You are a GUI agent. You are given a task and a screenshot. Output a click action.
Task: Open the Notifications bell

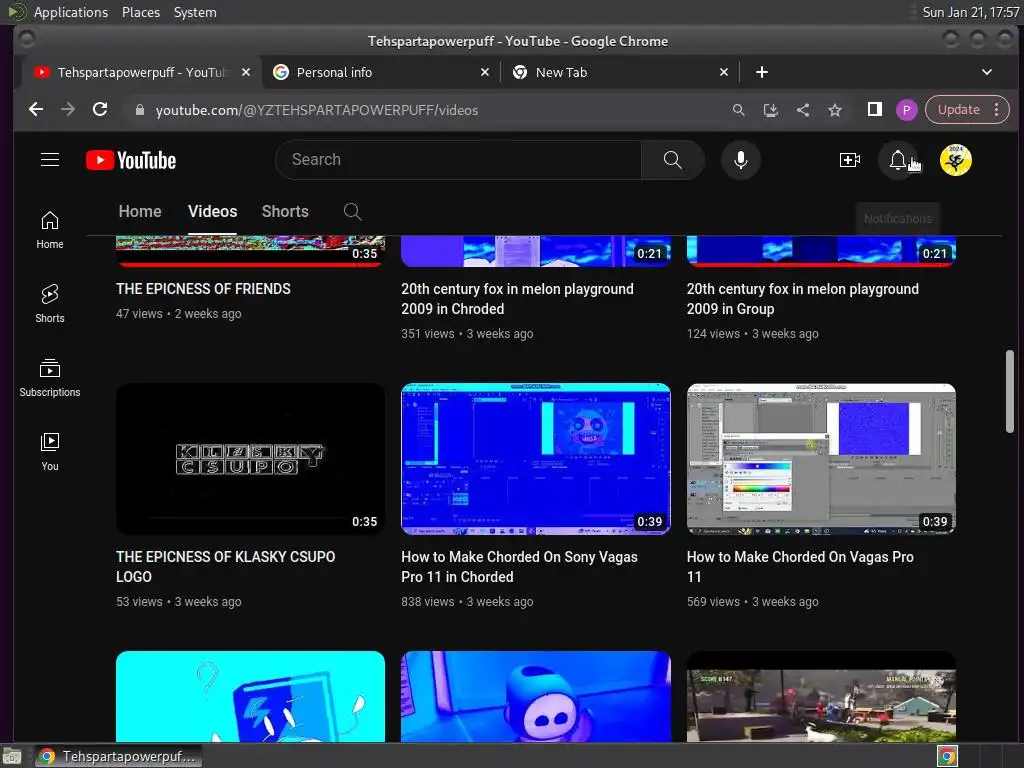point(898,160)
